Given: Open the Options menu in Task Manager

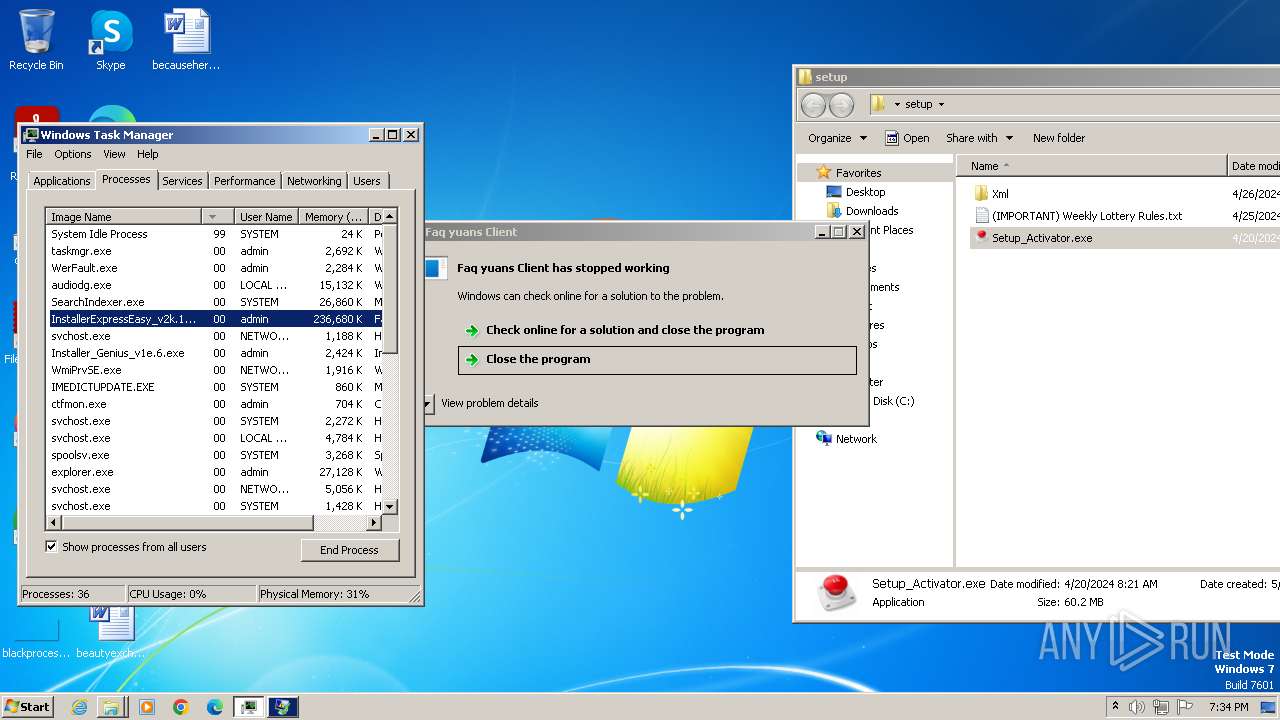Looking at the screenshot, I should tap(73, 154).
